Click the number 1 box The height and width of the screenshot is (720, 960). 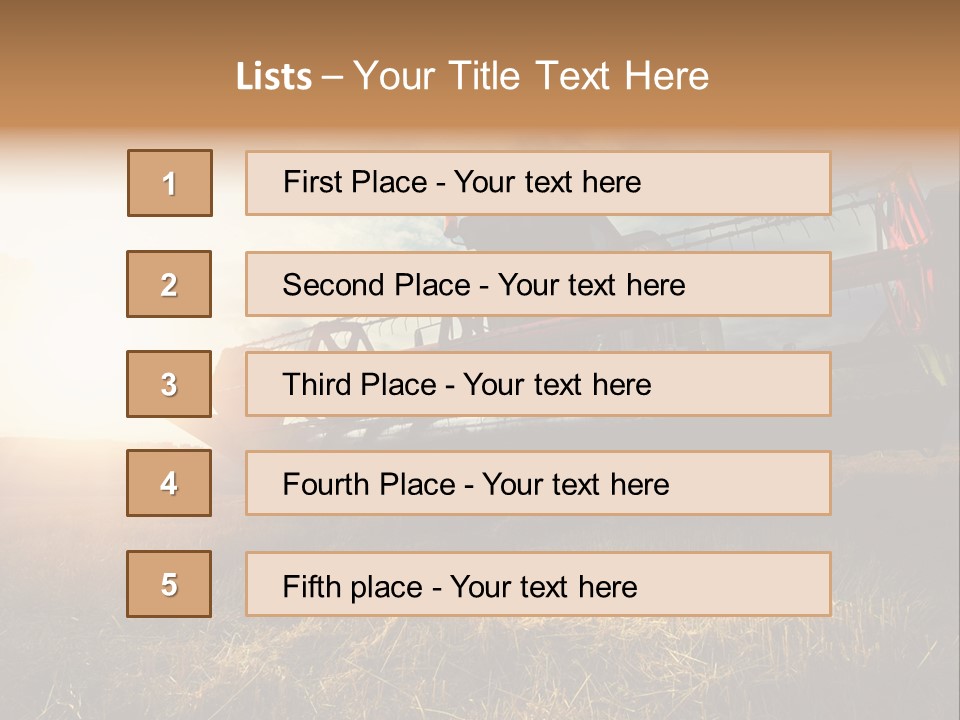170,183
